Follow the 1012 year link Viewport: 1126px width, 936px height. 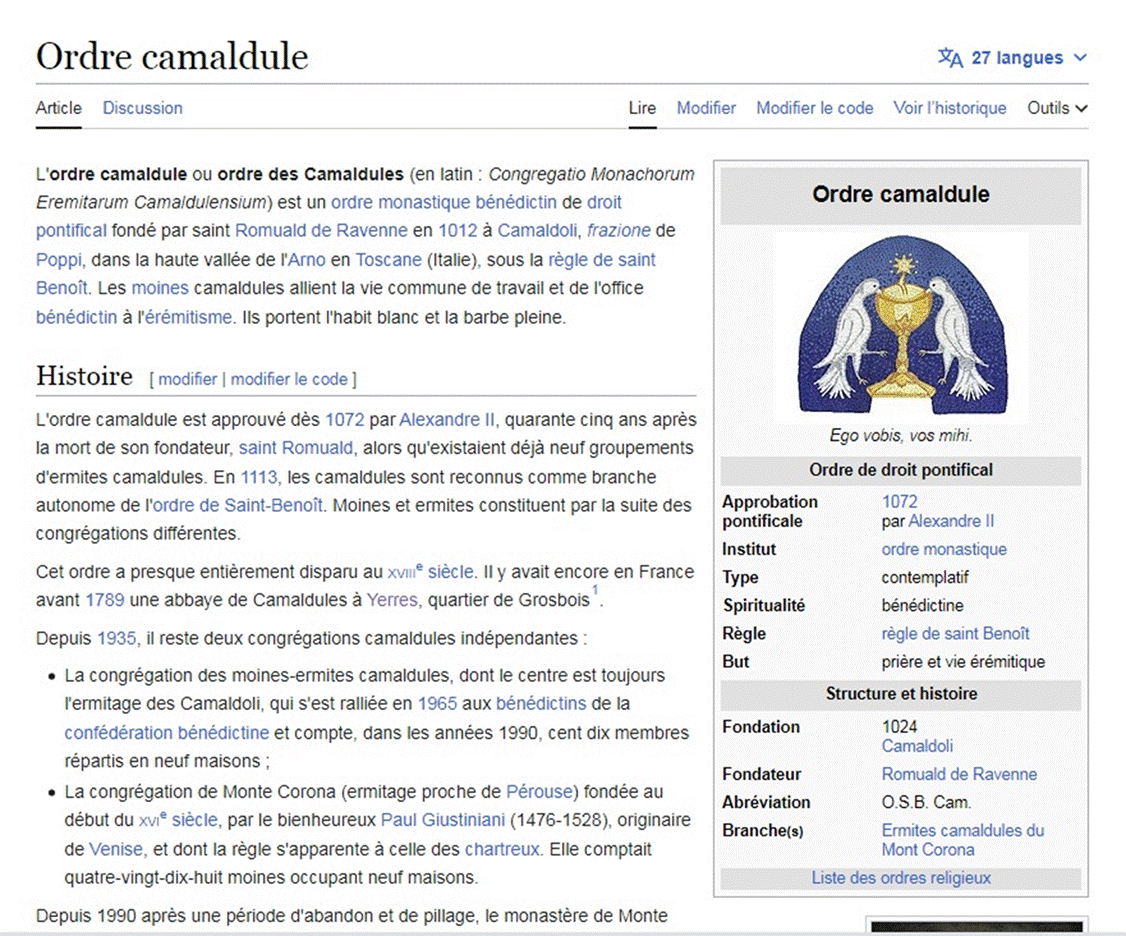[x=457, y=231]
